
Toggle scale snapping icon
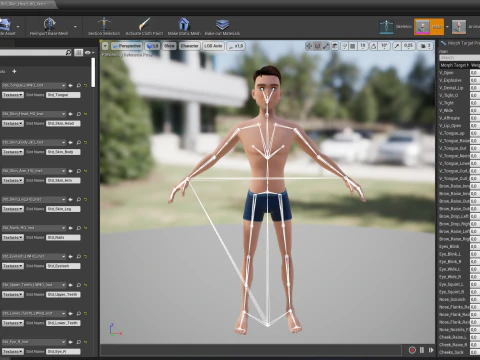[x=397, y=46]
